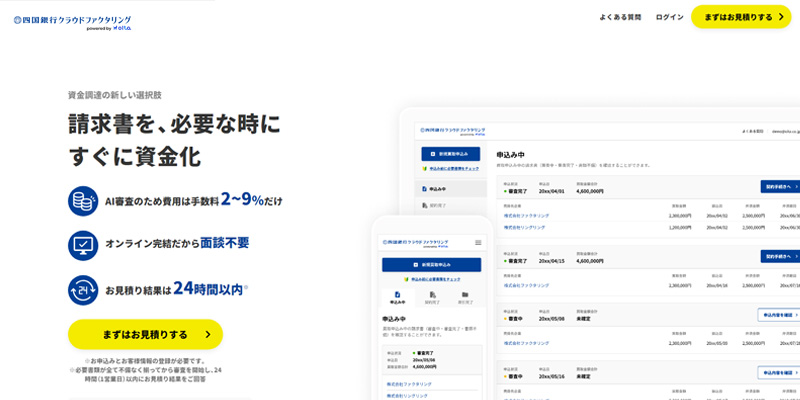This screenshot has width=800, height=400.
Task: Select the folder icon tab in mobile mockup
Action: [465, 298]
